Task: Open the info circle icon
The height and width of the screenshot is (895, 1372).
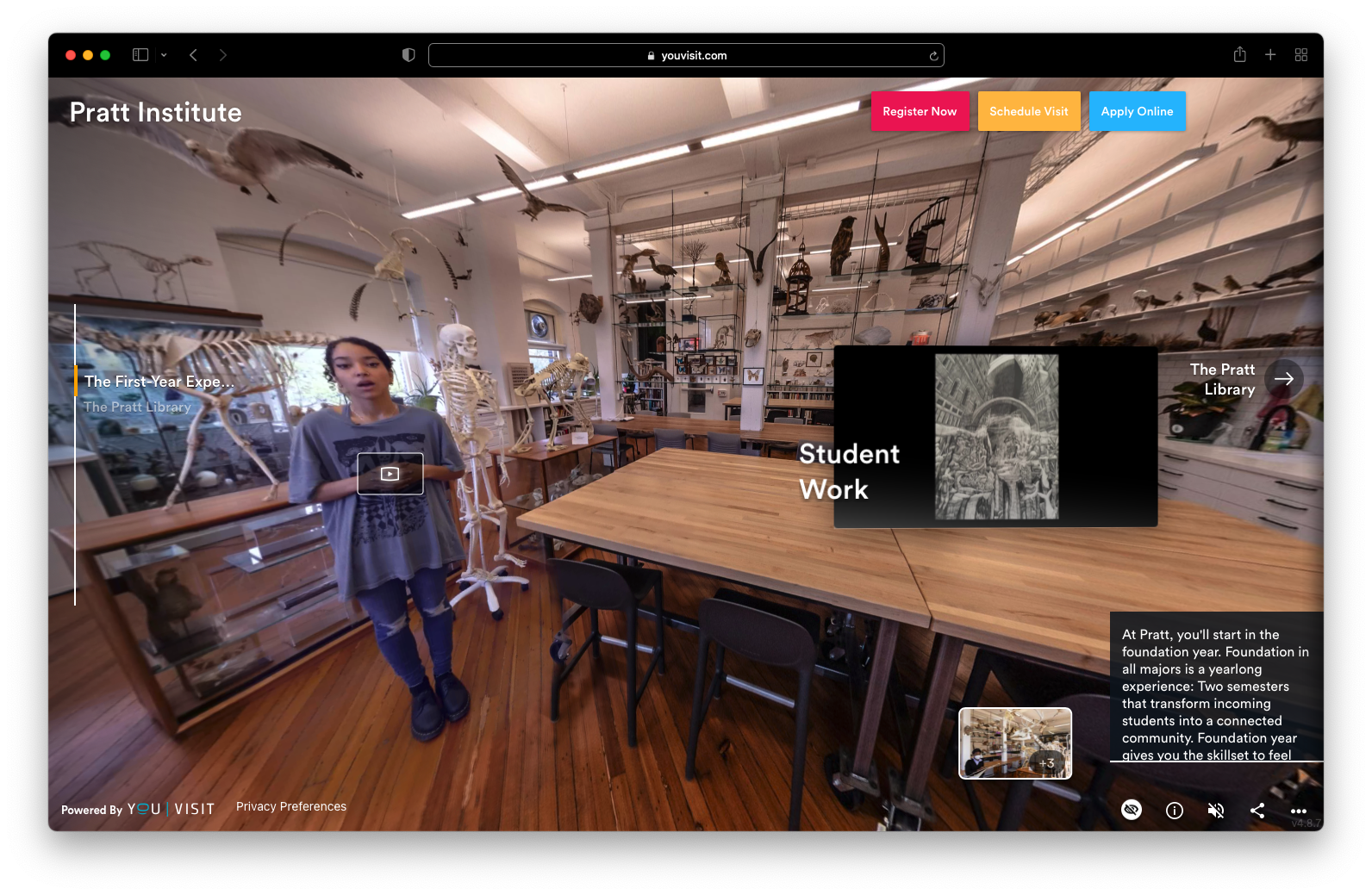Action: 1175,811
